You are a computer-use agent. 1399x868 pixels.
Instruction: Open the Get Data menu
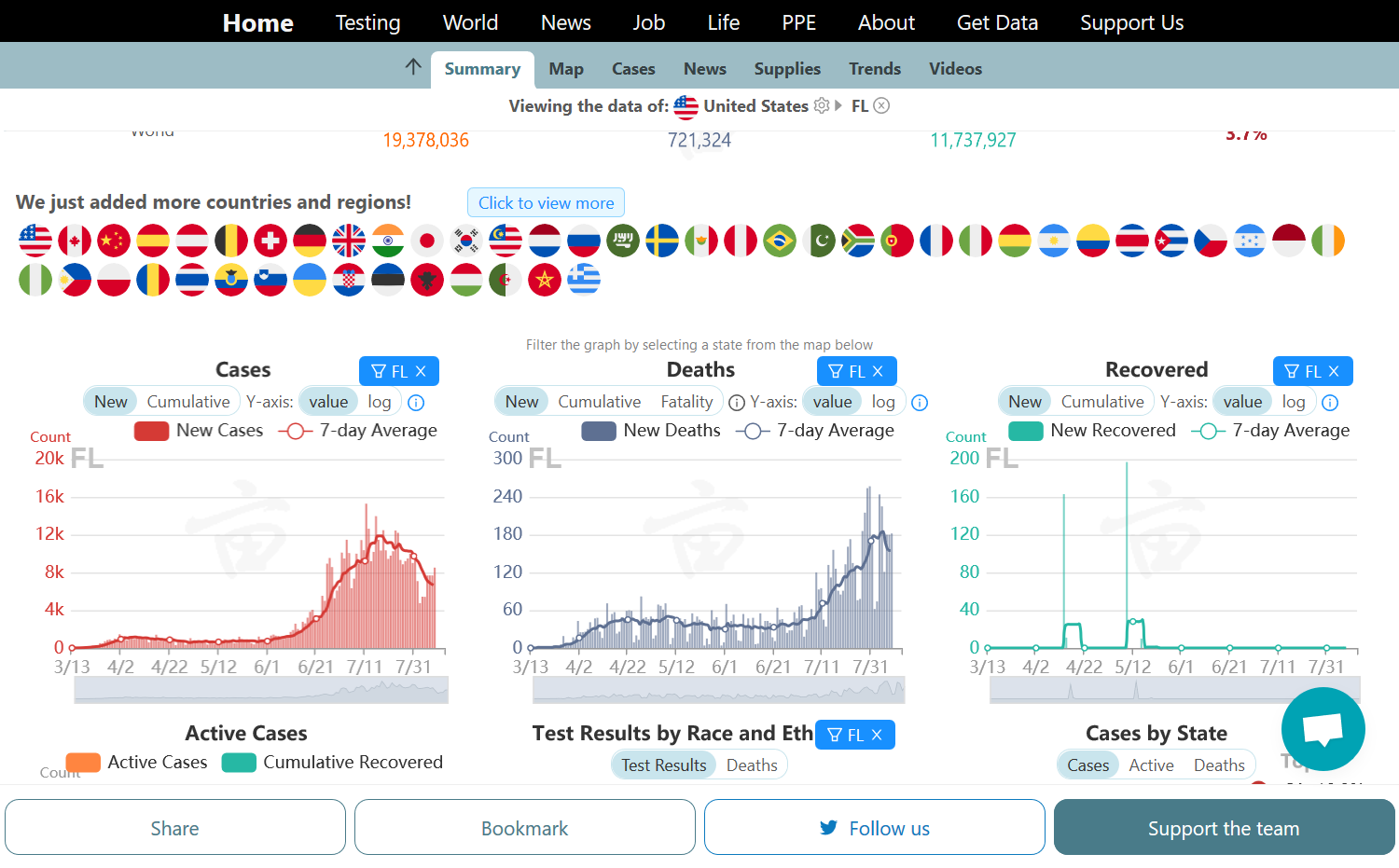(997, 22)
